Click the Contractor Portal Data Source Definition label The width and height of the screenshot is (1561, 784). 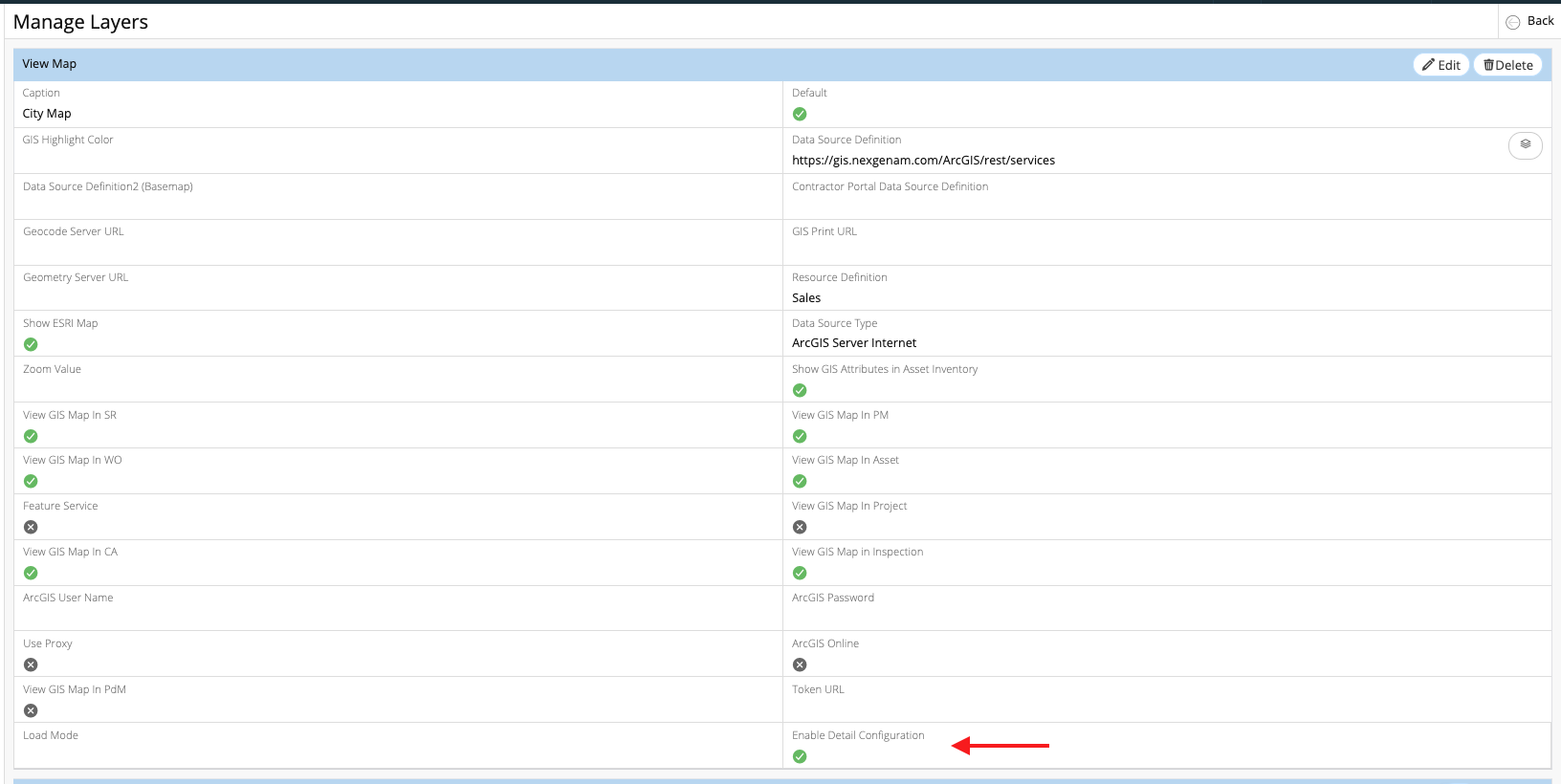pos(890,186)
